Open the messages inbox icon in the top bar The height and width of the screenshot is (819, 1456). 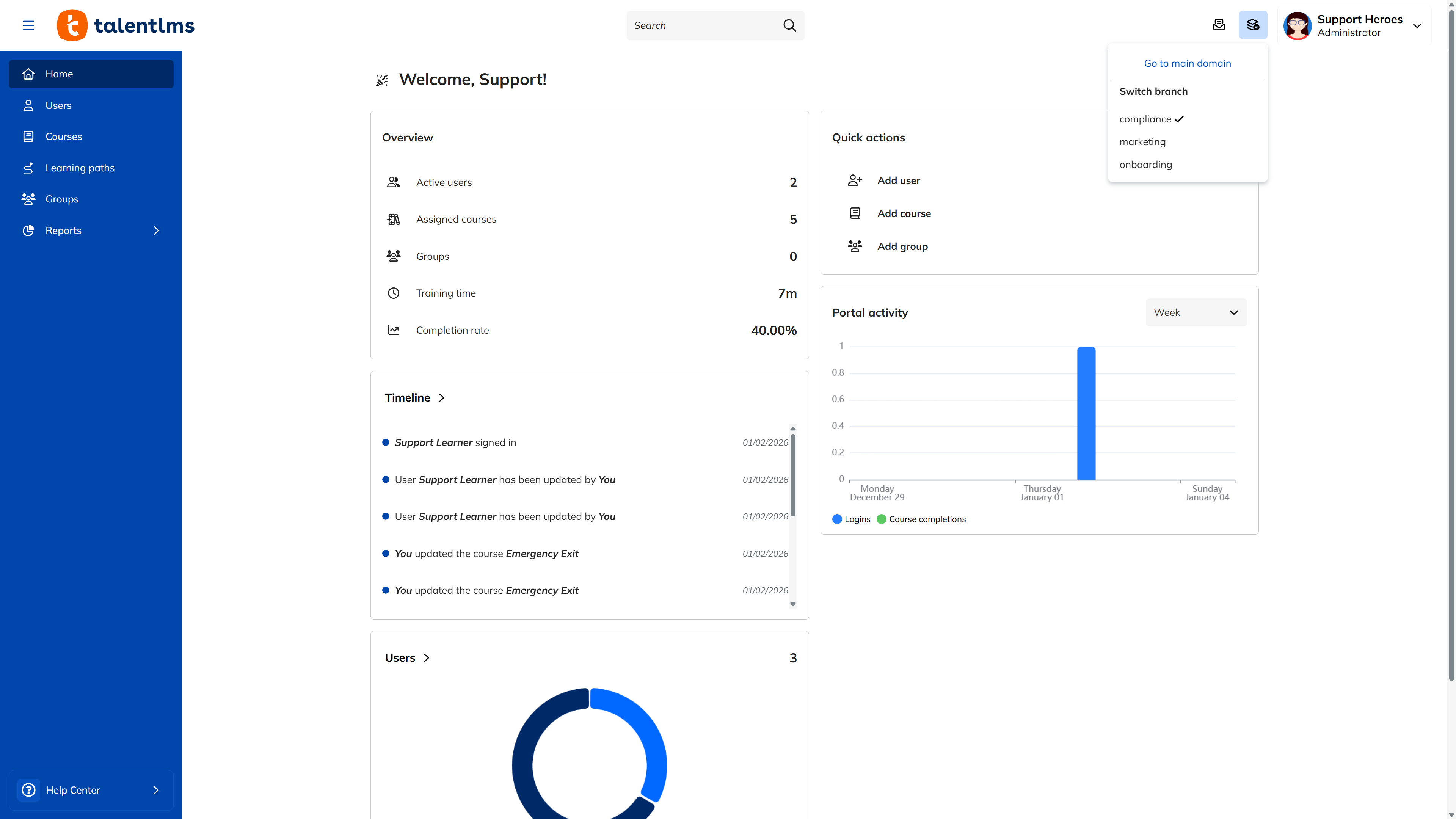[x=1219, y=25]
